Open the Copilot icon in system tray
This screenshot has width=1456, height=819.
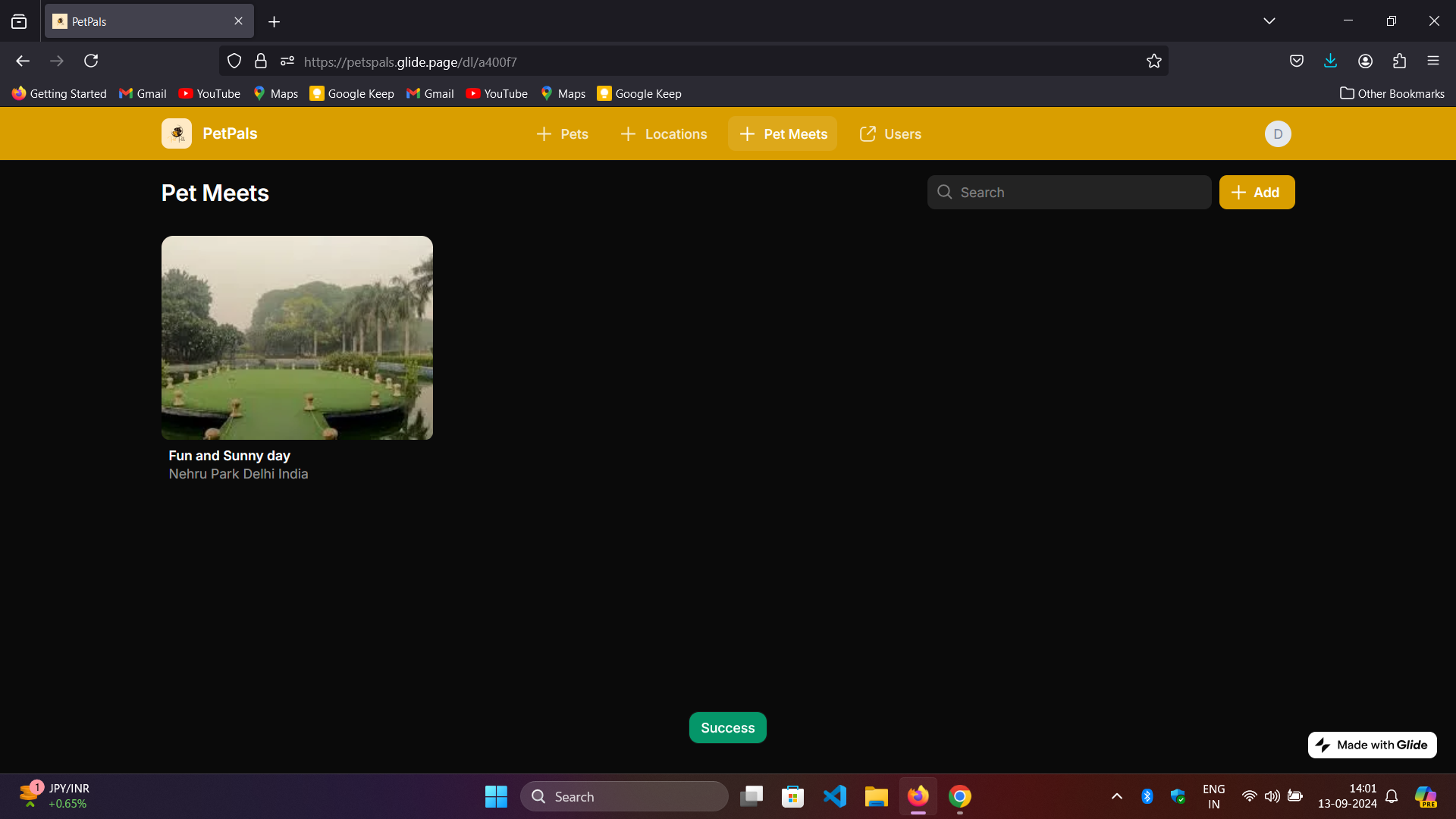[x=1427, y=796]
